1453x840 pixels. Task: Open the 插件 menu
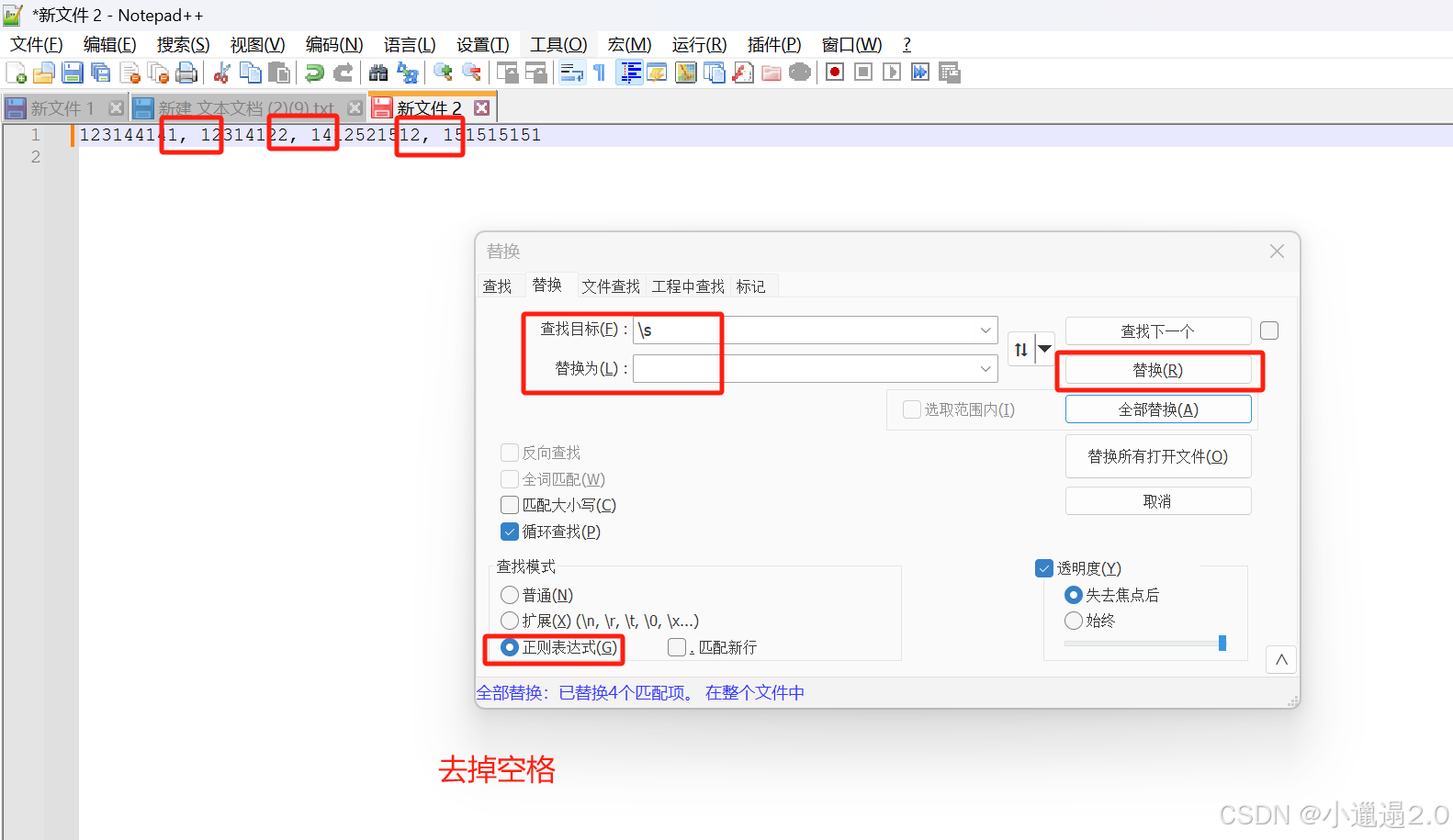coord(774,44)
